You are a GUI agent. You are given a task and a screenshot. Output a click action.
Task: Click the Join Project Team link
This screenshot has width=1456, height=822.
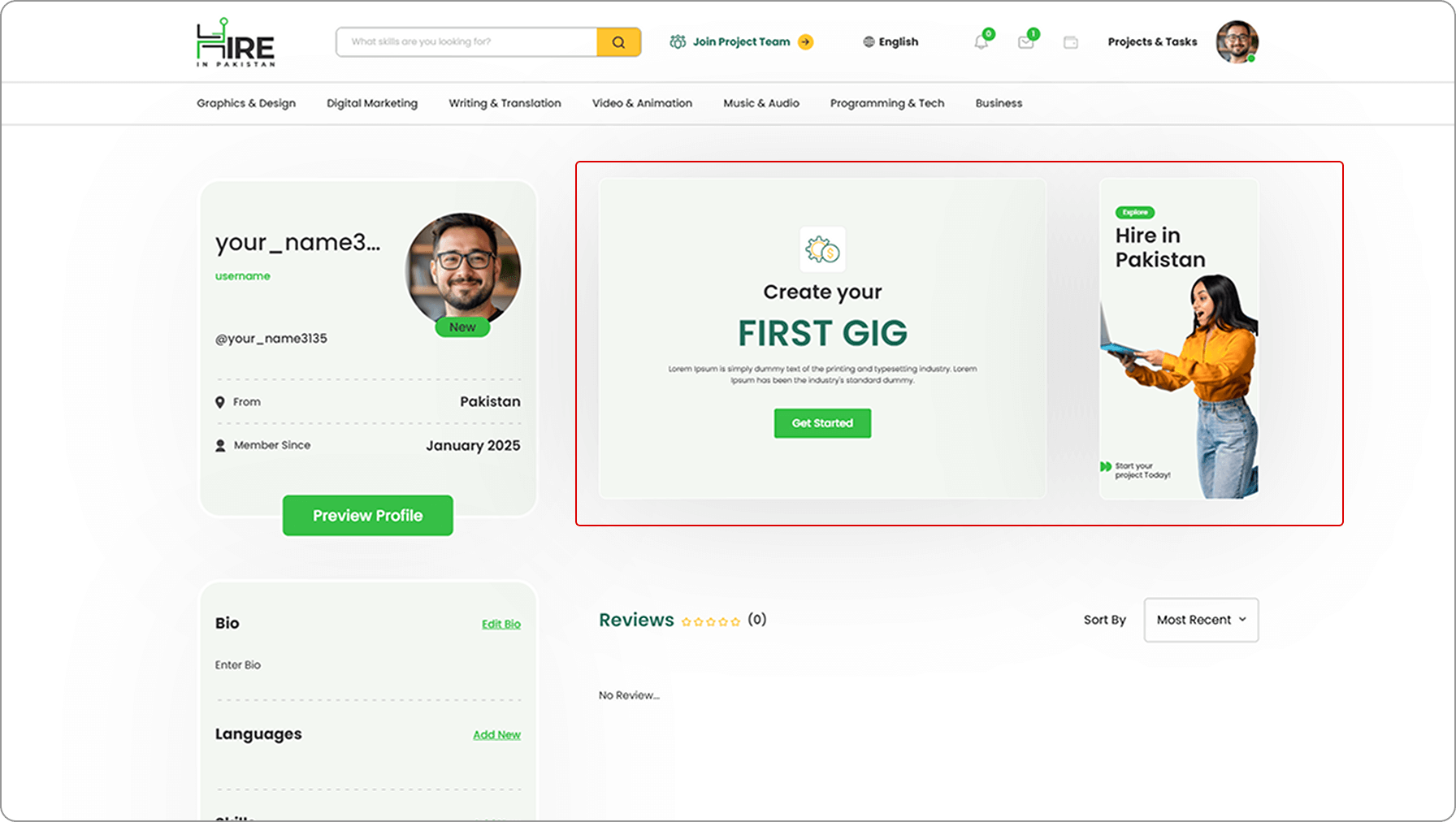(x=741, y=42)
